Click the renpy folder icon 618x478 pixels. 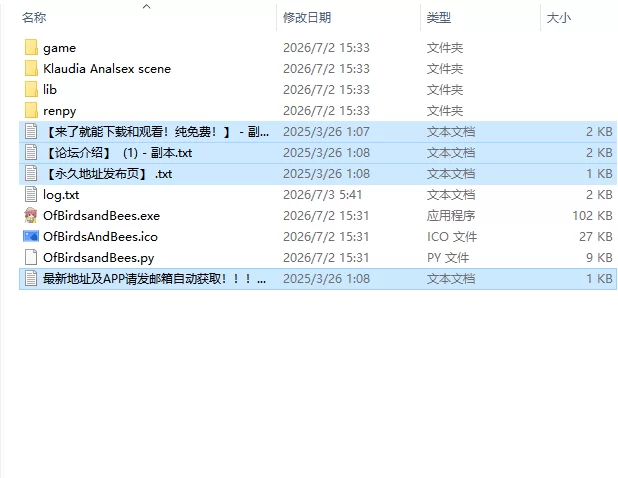[31, 110]
